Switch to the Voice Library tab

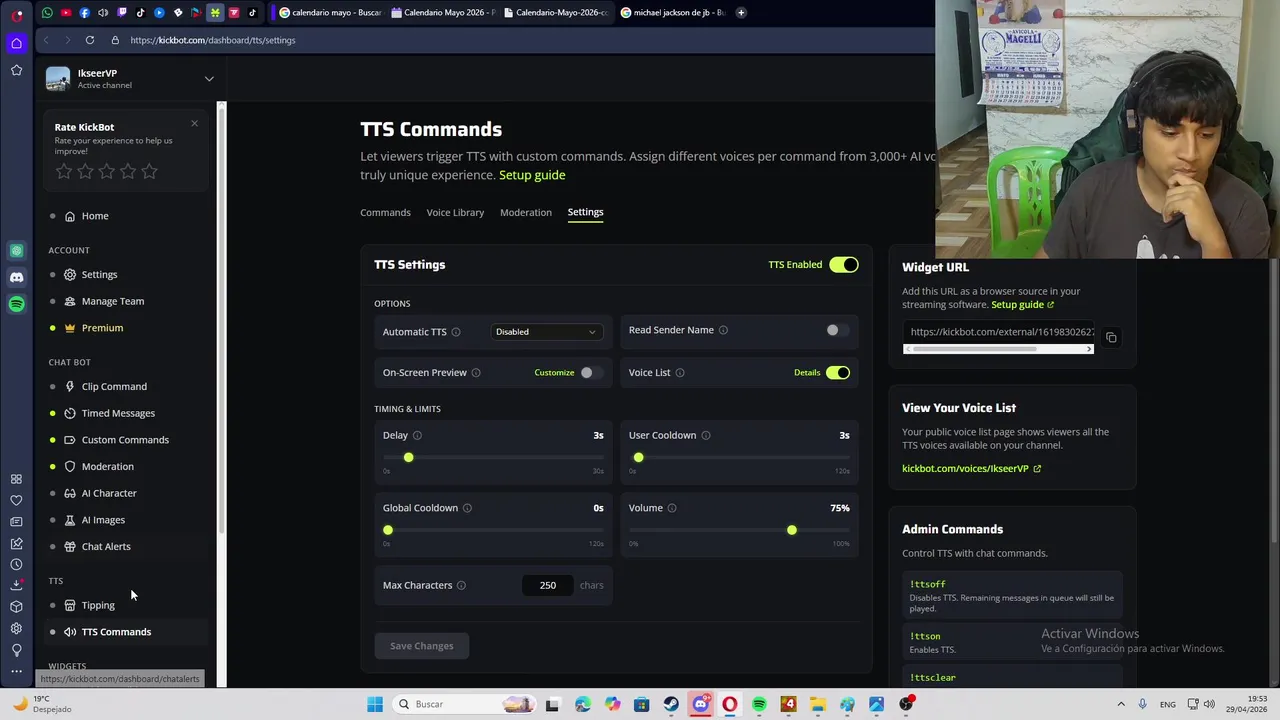[455, 212]
